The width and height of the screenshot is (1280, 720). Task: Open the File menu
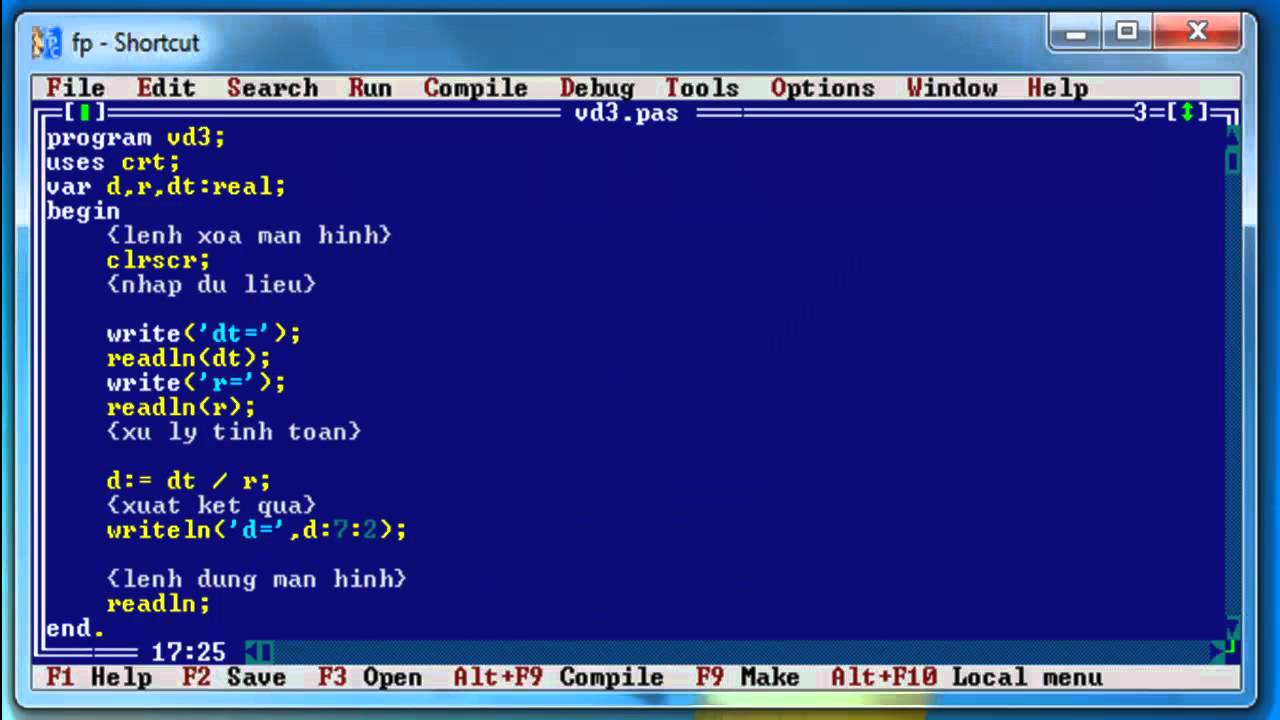click(x=75, y=88)
